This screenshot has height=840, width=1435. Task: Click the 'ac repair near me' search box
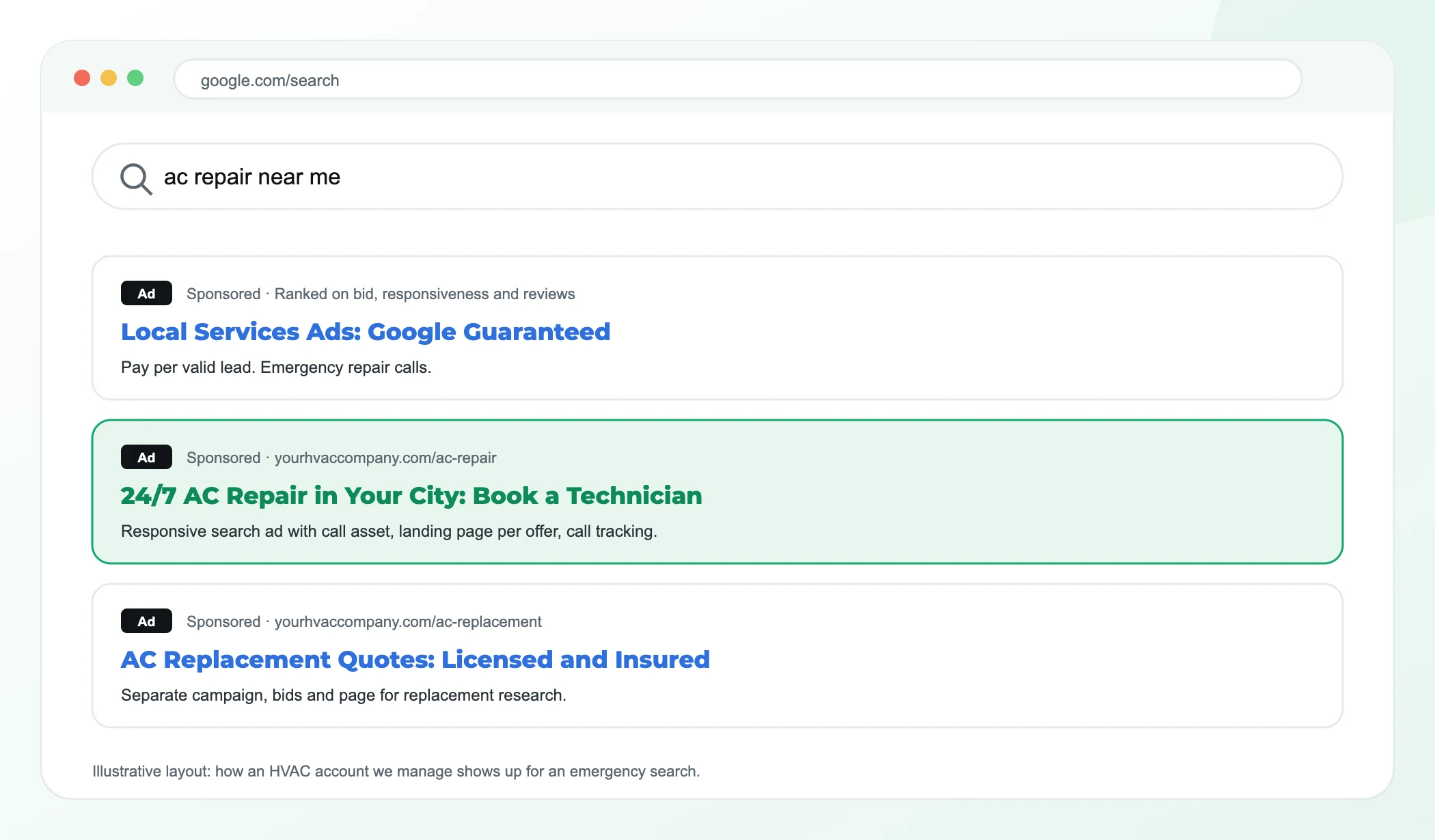(x=717, y=176)
